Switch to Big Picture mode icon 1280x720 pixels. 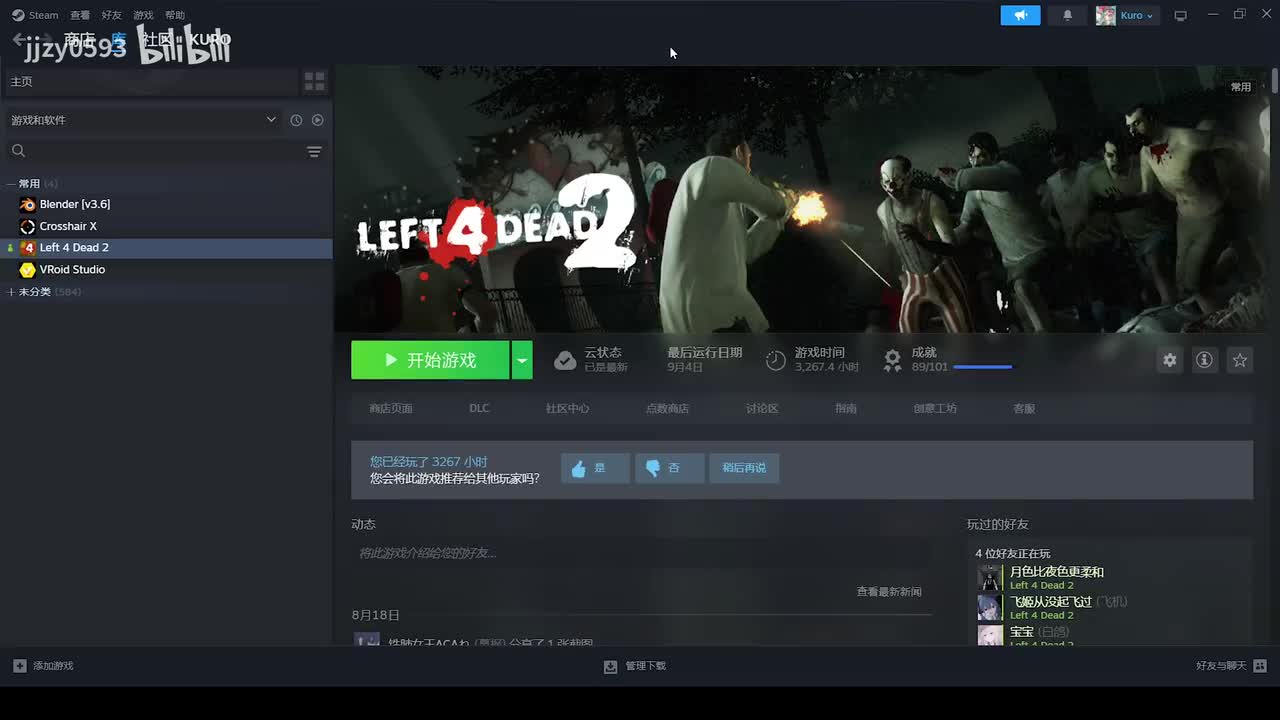1180,15
